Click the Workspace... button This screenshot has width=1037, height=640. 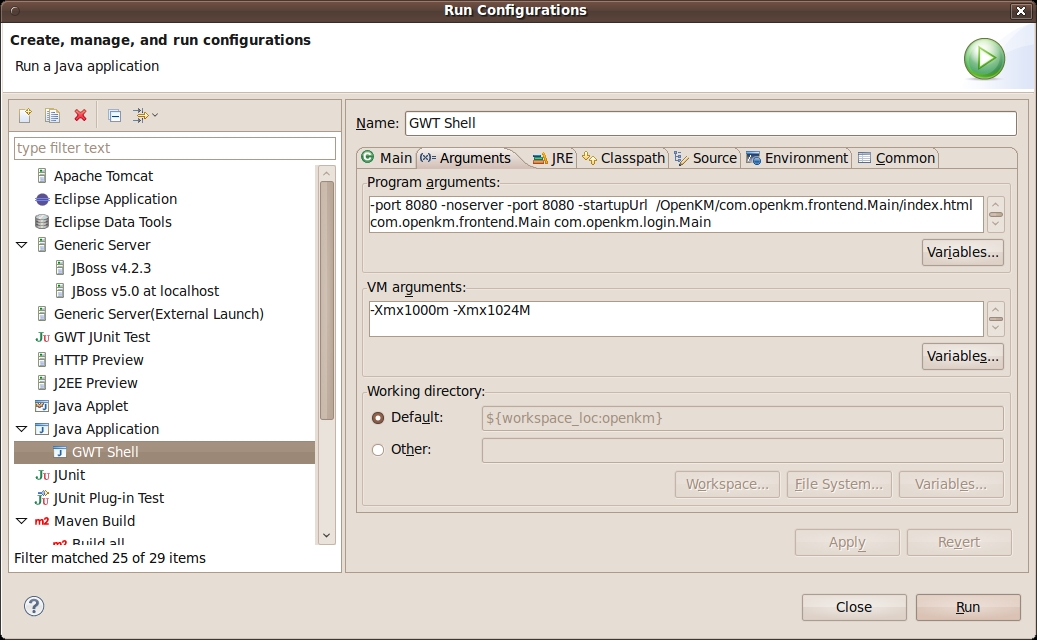(727, 485)
